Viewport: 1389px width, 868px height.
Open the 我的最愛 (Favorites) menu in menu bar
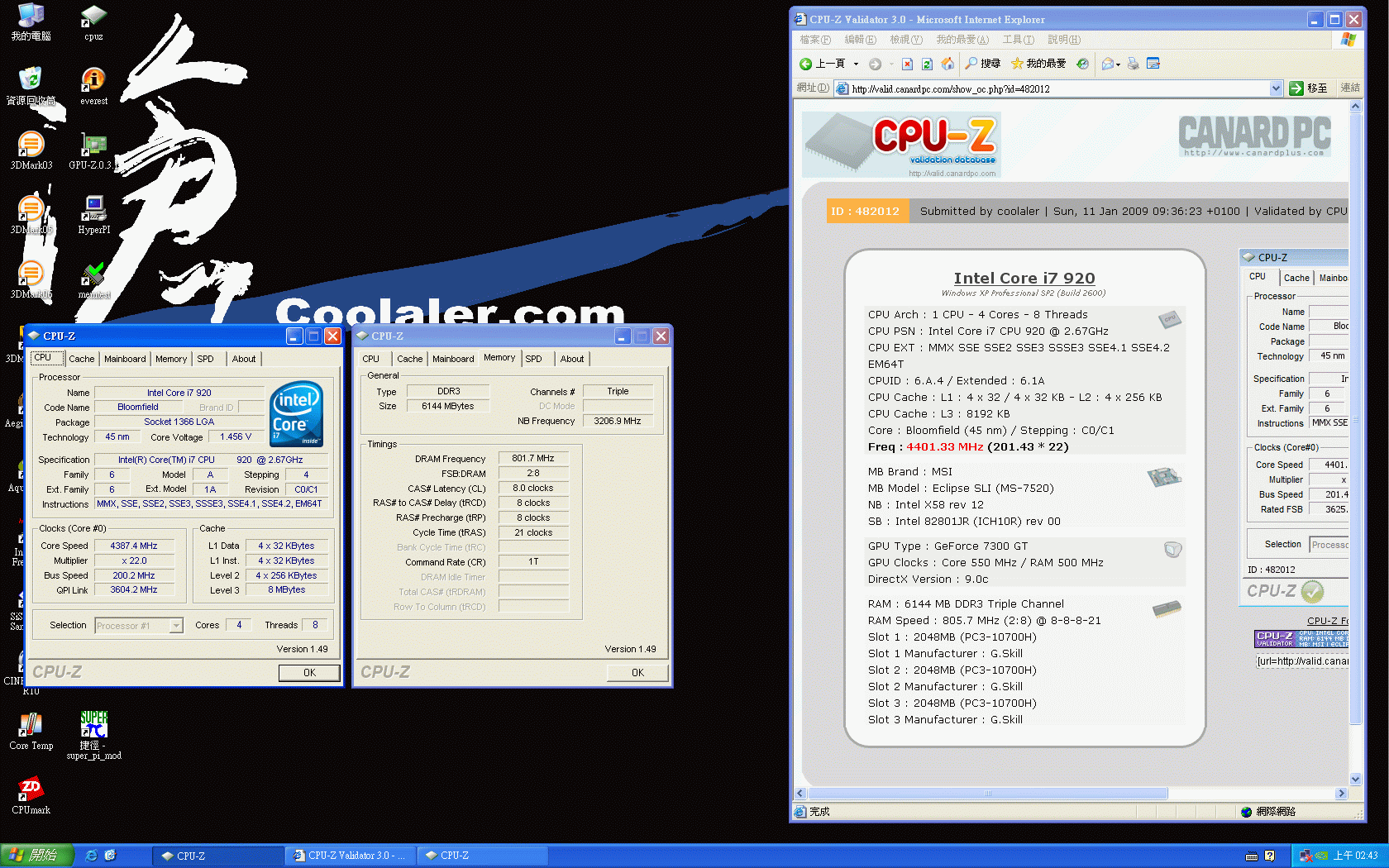(x=962, y=40)
